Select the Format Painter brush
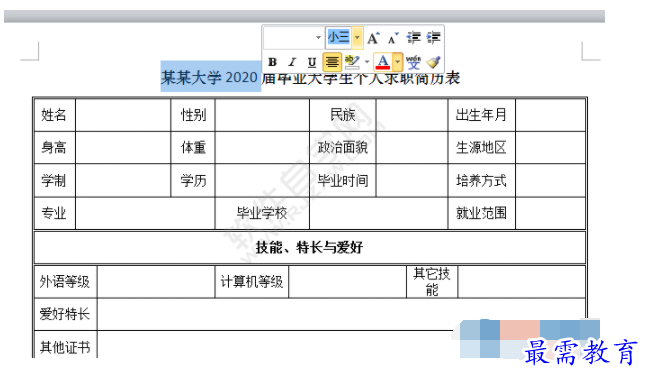This screenshot has height=384, width=646. coord(433,62)
